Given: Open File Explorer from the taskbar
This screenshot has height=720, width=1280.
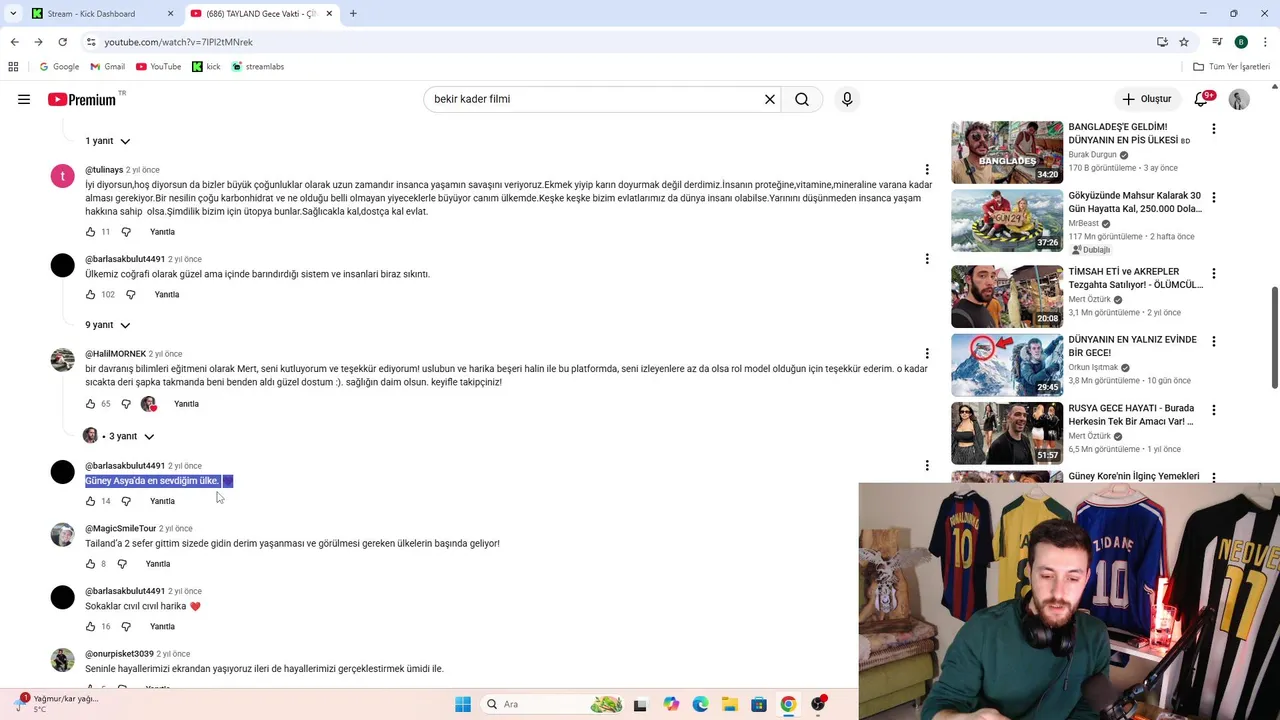Looking at the screenshot, I should click(730, 704).
